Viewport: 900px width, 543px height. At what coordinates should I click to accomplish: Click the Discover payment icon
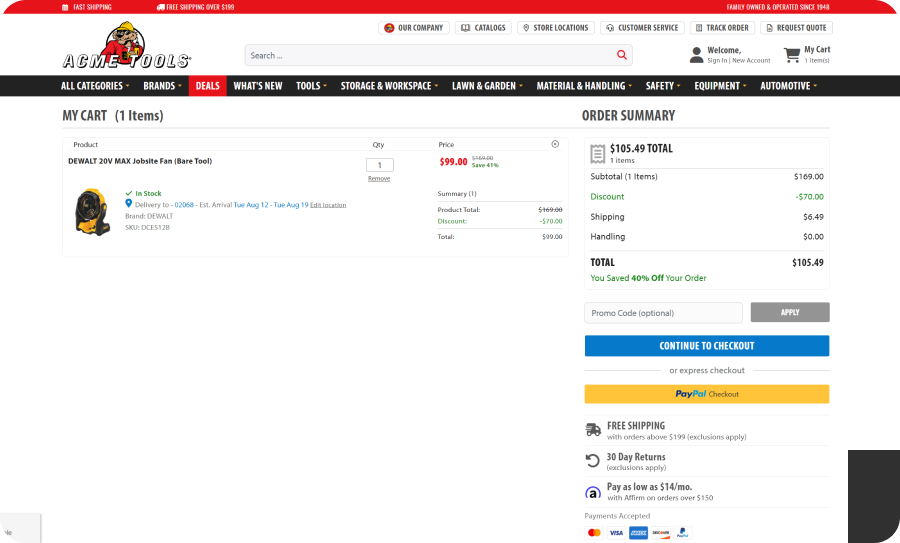point(661,533)
